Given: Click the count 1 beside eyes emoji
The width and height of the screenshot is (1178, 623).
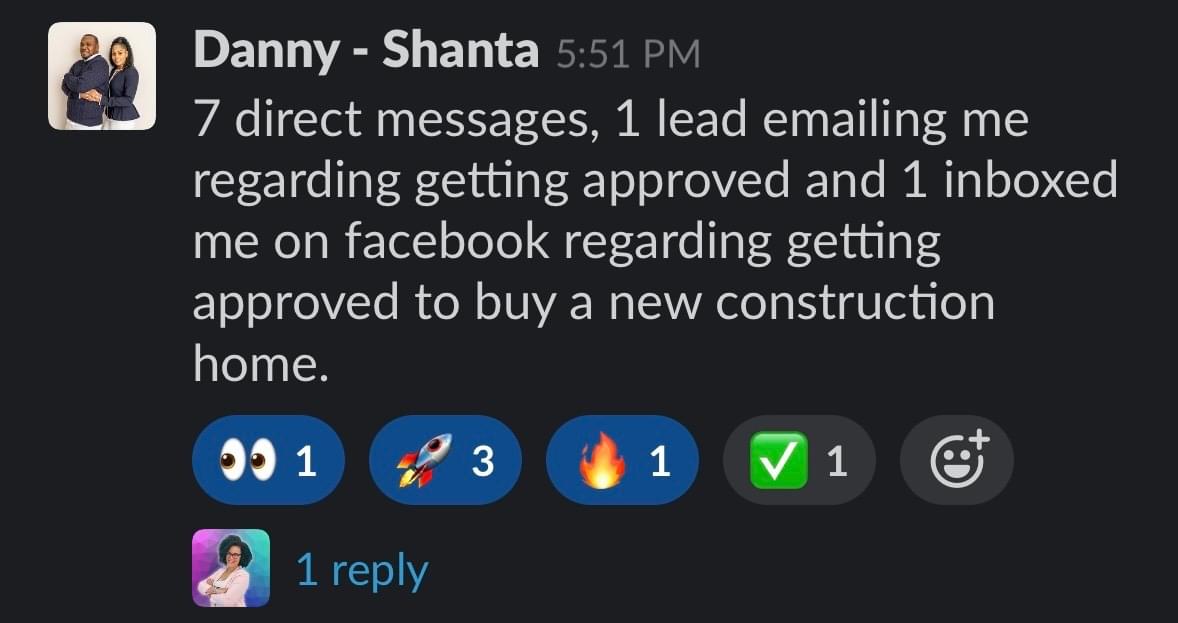Looking at the screenshot, I should [x=306, y=461].
